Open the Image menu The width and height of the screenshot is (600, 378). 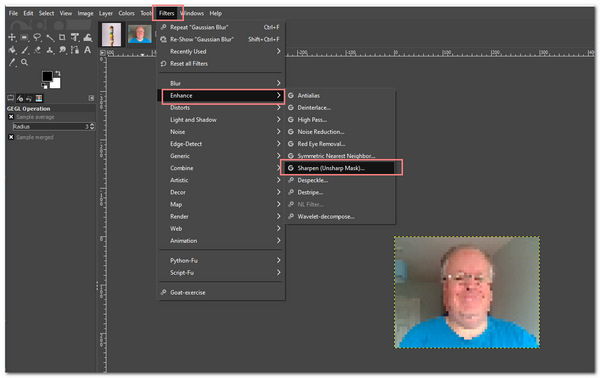click(85, 13)
